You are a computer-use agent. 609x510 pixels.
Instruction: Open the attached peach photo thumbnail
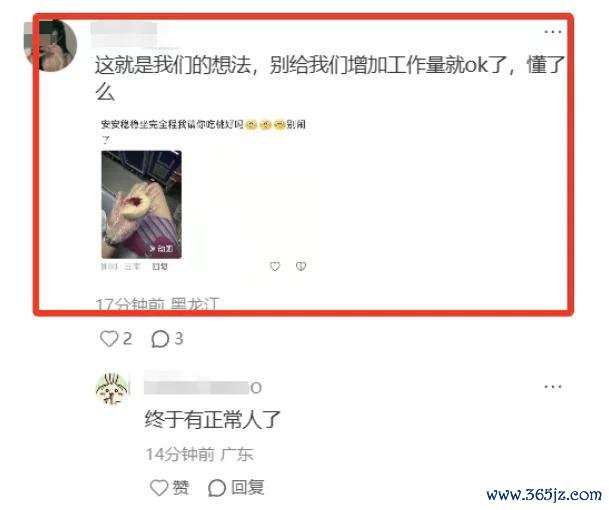141,204
